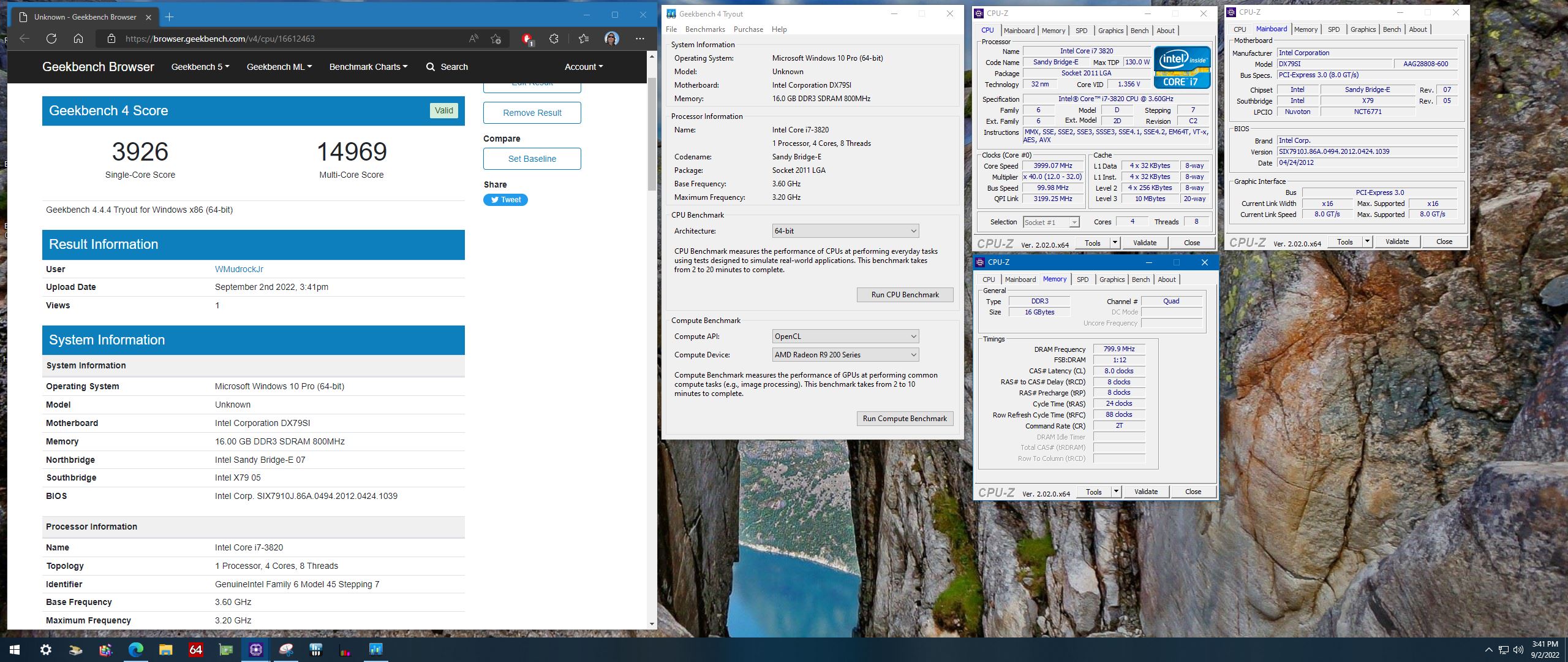Expand the Geekbench 5 navigation dropdown
1568x662 pixels.
(x=200, y=67)
